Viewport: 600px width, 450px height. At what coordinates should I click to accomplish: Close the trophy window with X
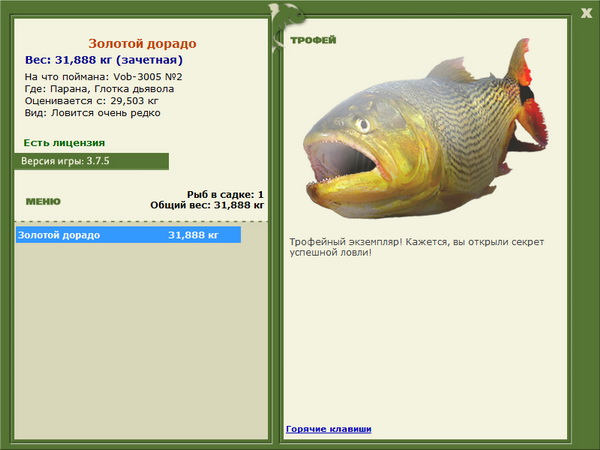(586, 13)
